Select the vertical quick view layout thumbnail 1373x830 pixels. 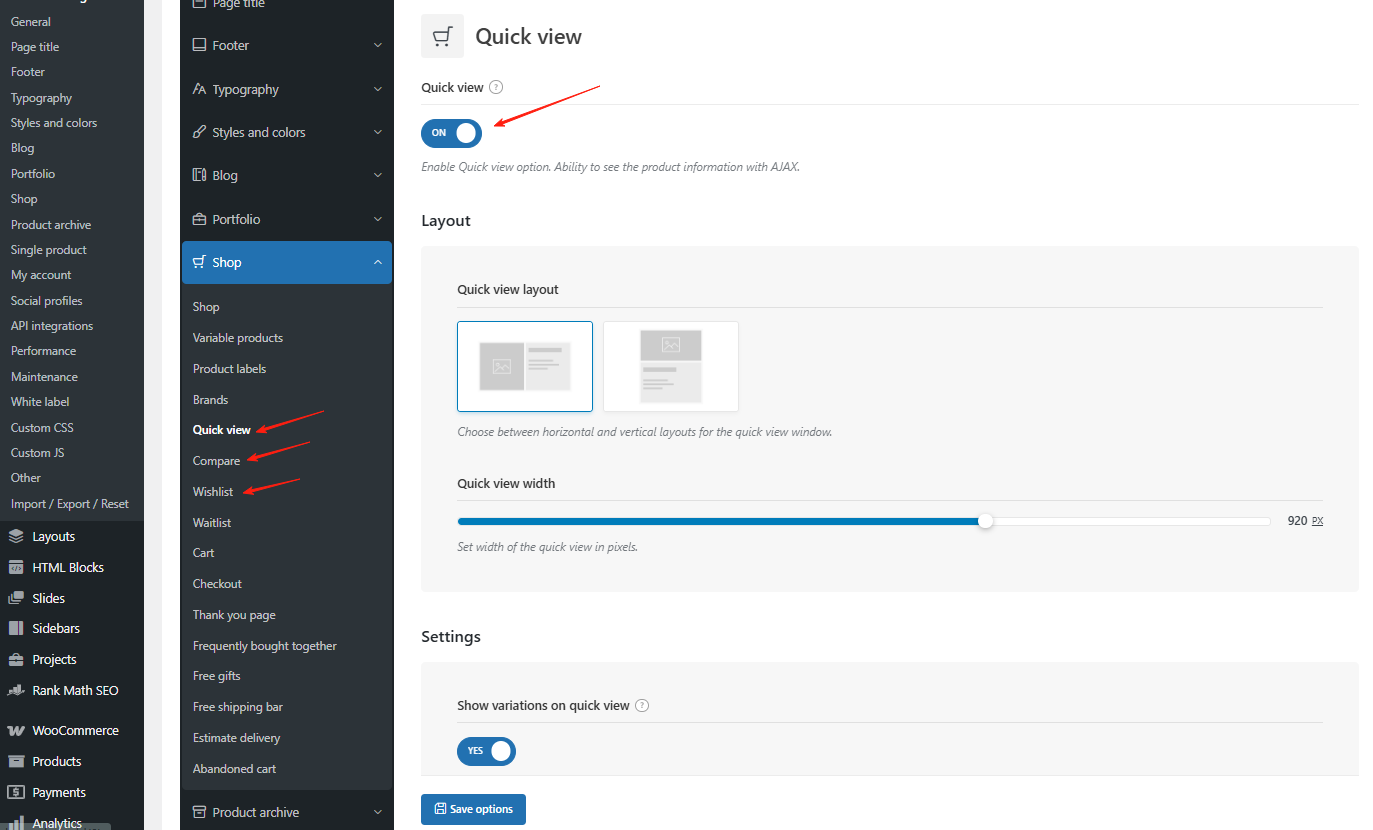(x=670, y=366)
